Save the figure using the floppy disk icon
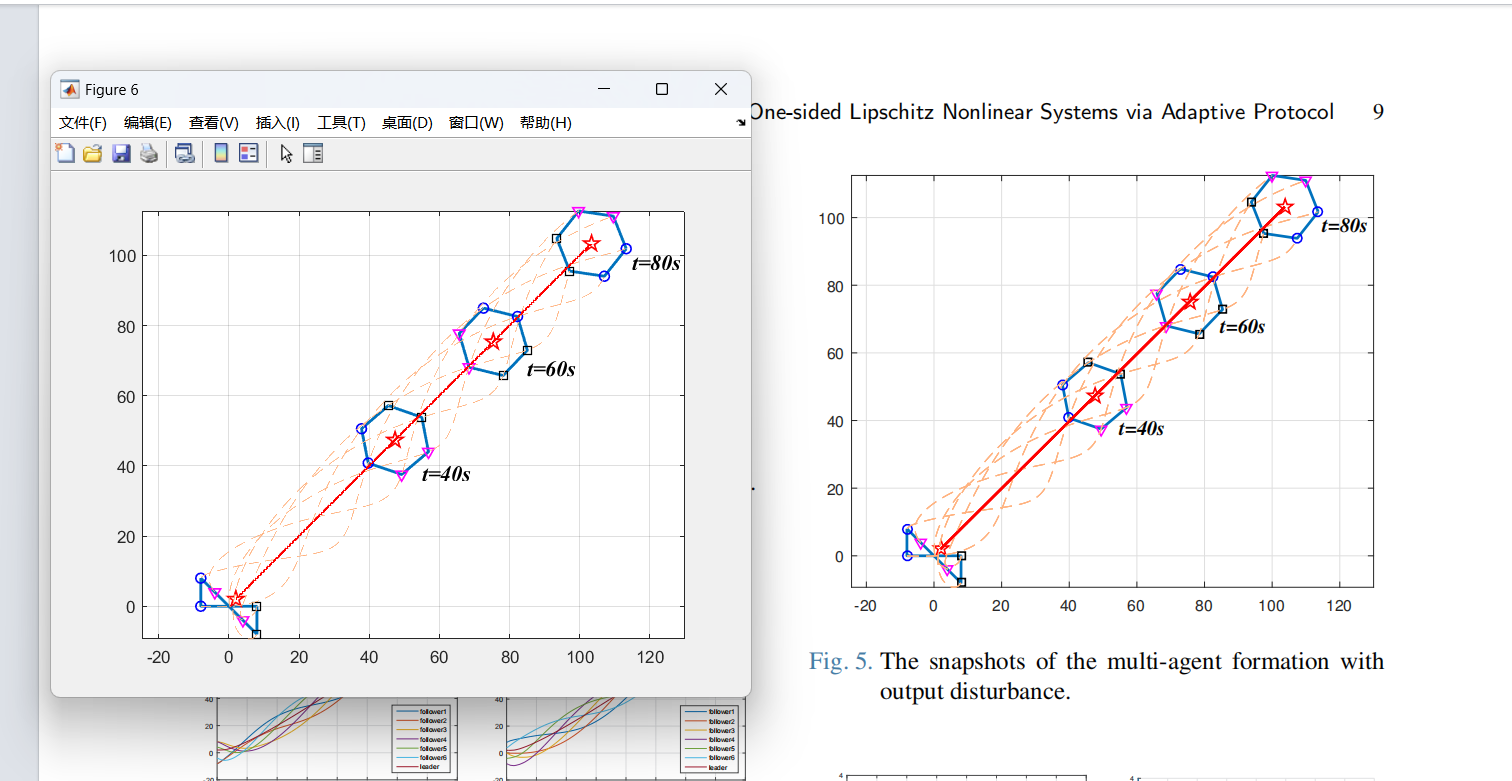This screenshot has height=781, width=1512. 121,154
